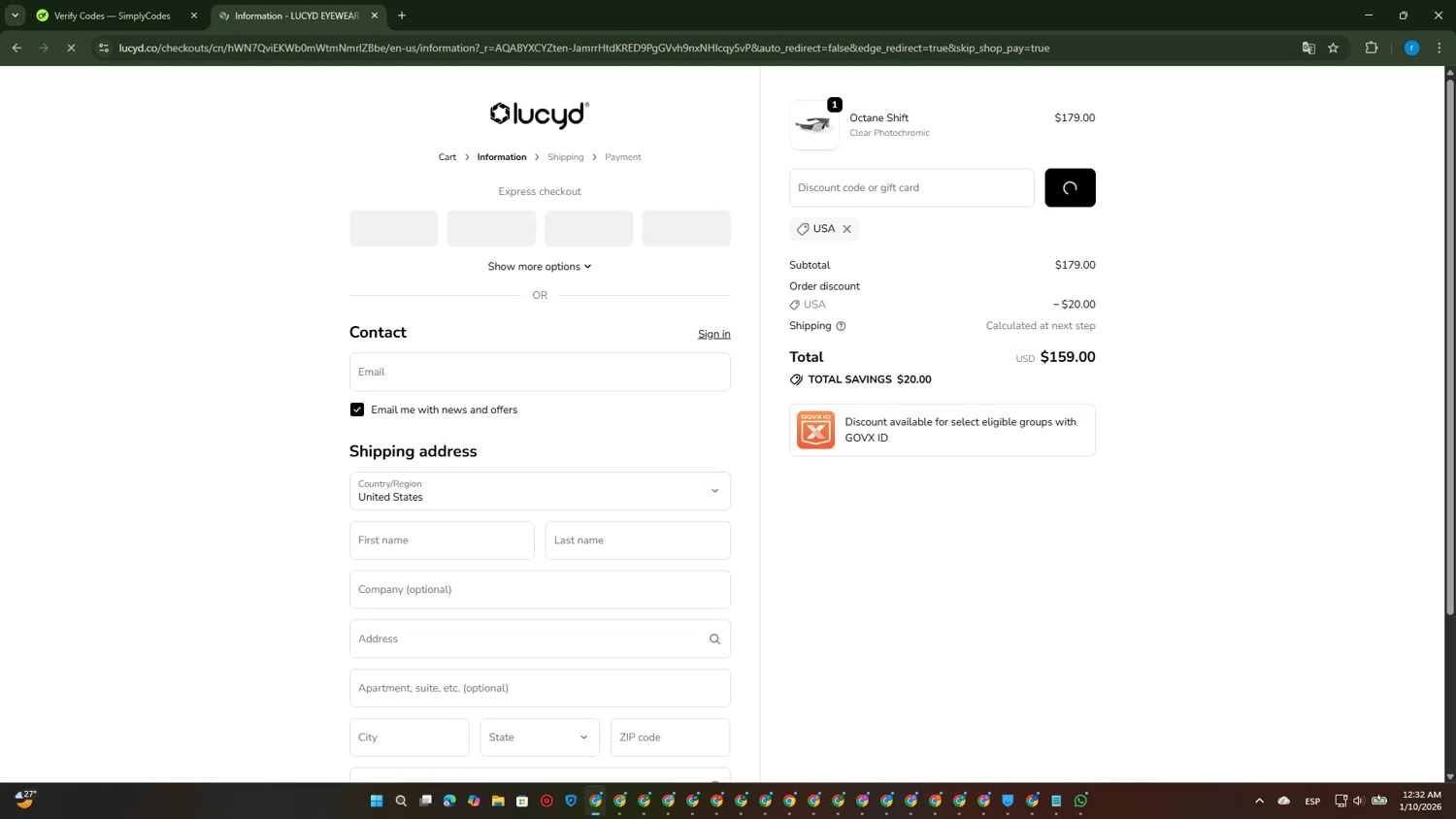The height and width of the screenshot is (819, 1456).
Task: Open Task View on the taskbar
Action: pyautogui.click(x=425, y=801)
